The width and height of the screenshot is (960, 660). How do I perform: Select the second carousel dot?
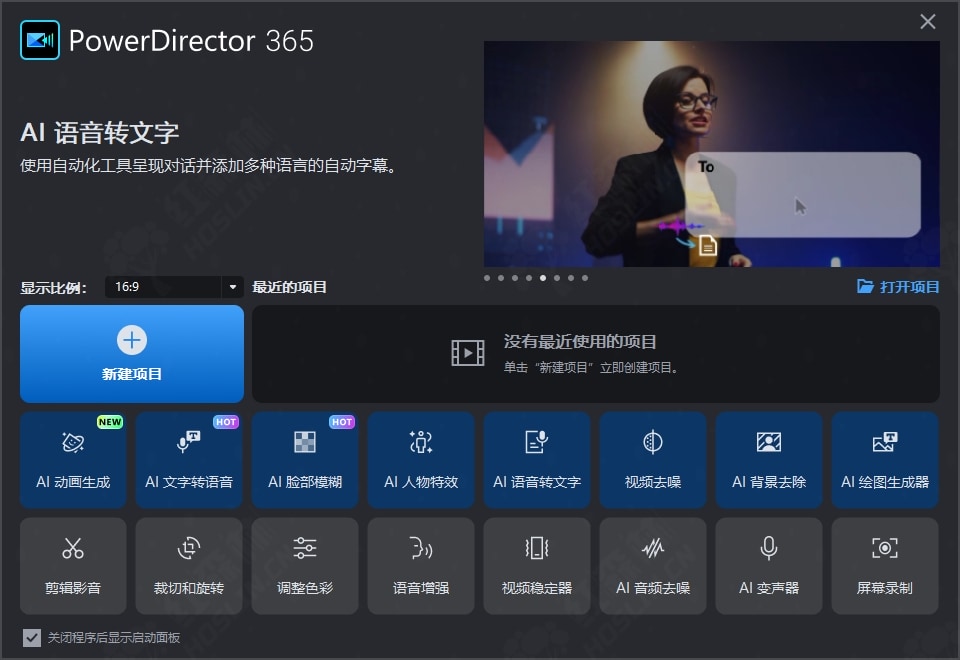point(501,278)
